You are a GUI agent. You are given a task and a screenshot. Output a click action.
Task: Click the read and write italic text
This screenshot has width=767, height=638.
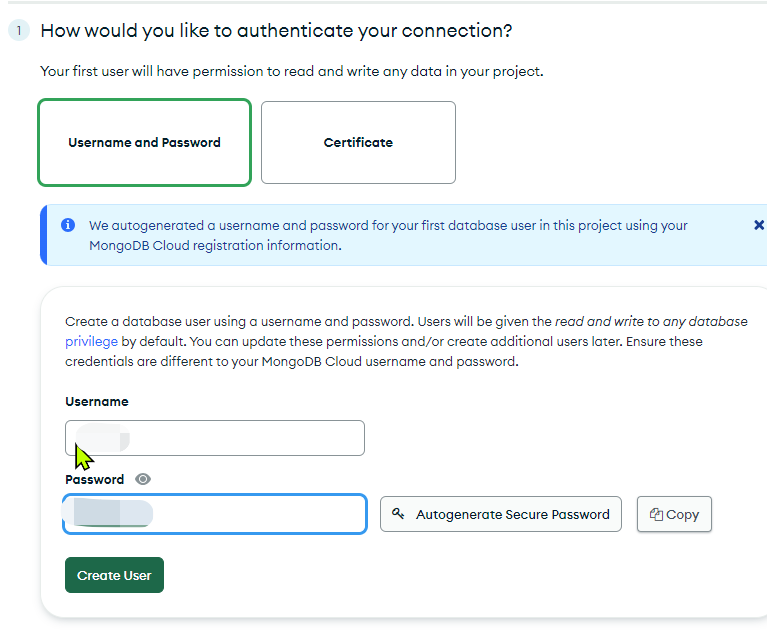click(651, 321)
